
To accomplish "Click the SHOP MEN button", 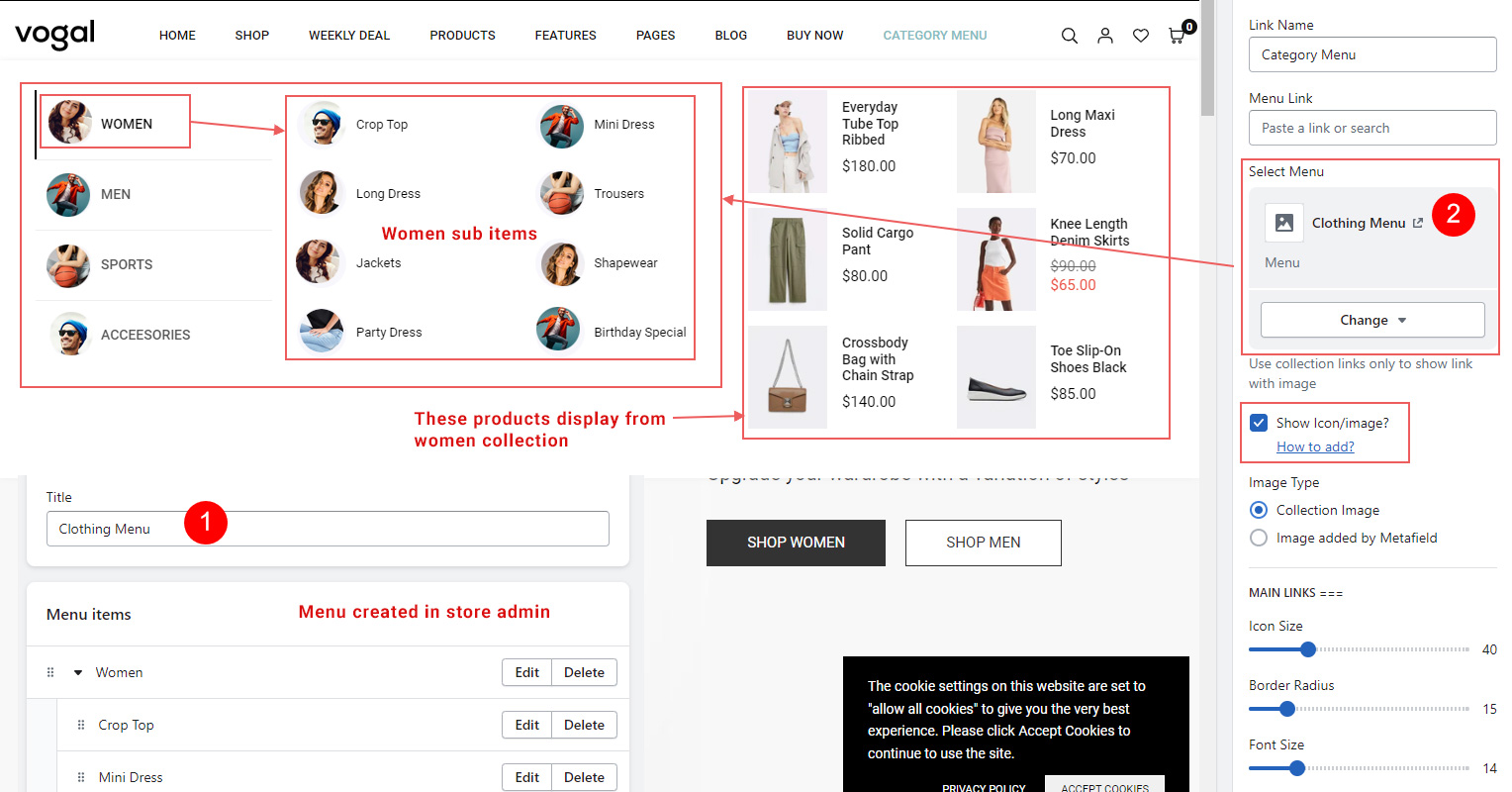I will coord(984,543).
